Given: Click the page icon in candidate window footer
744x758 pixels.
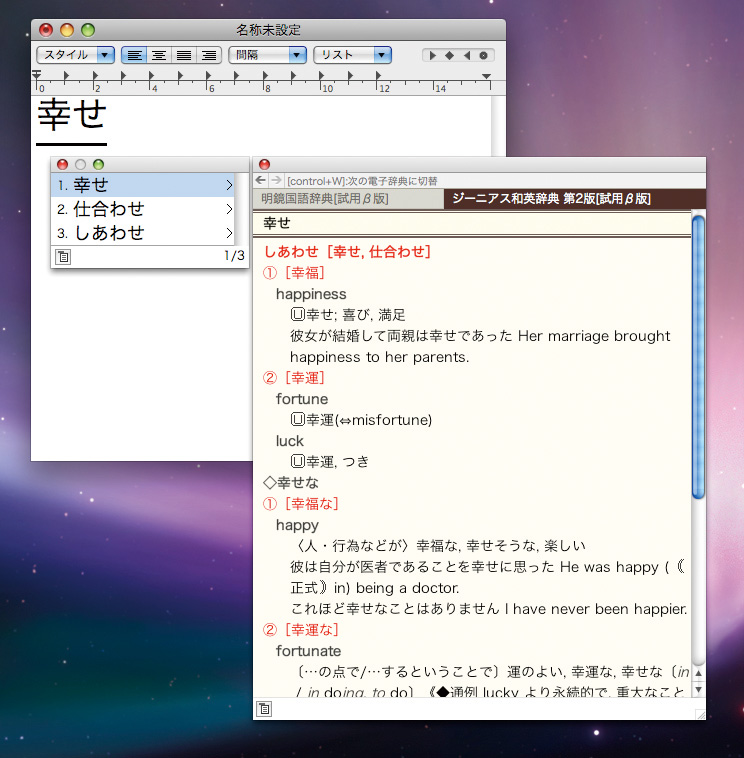Looking at the screenshot, I should tap(63, 257).
